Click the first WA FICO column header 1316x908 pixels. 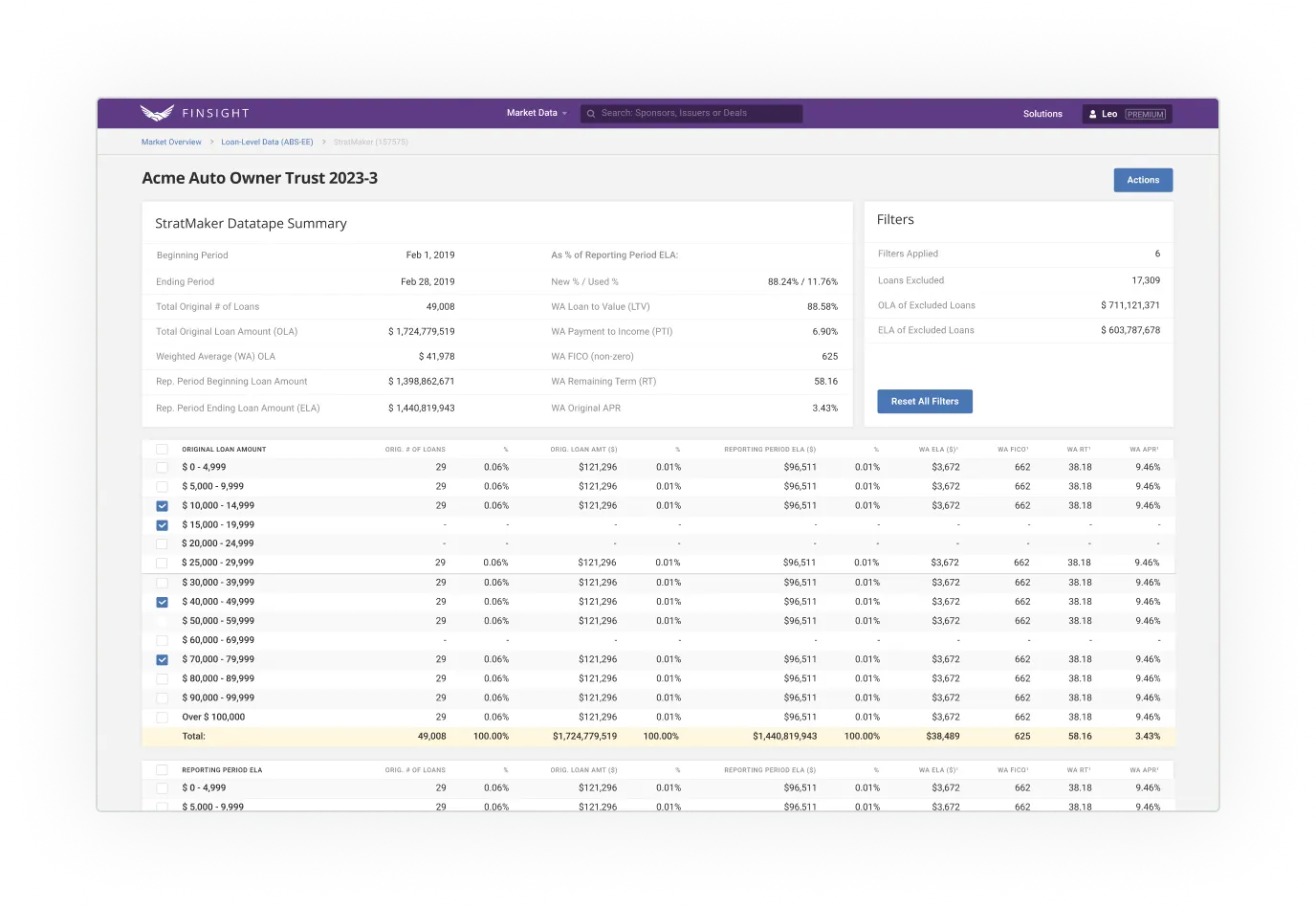pos(1013,449)
